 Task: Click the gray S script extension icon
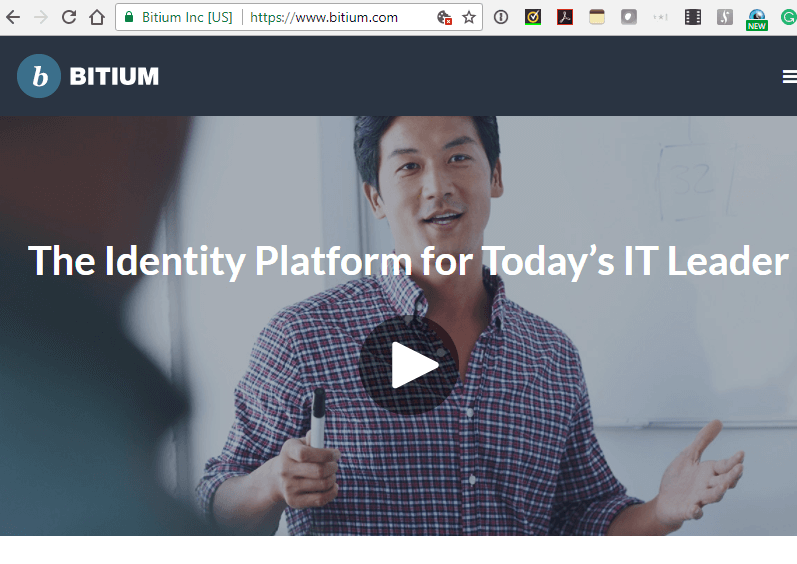coord(725,17)
